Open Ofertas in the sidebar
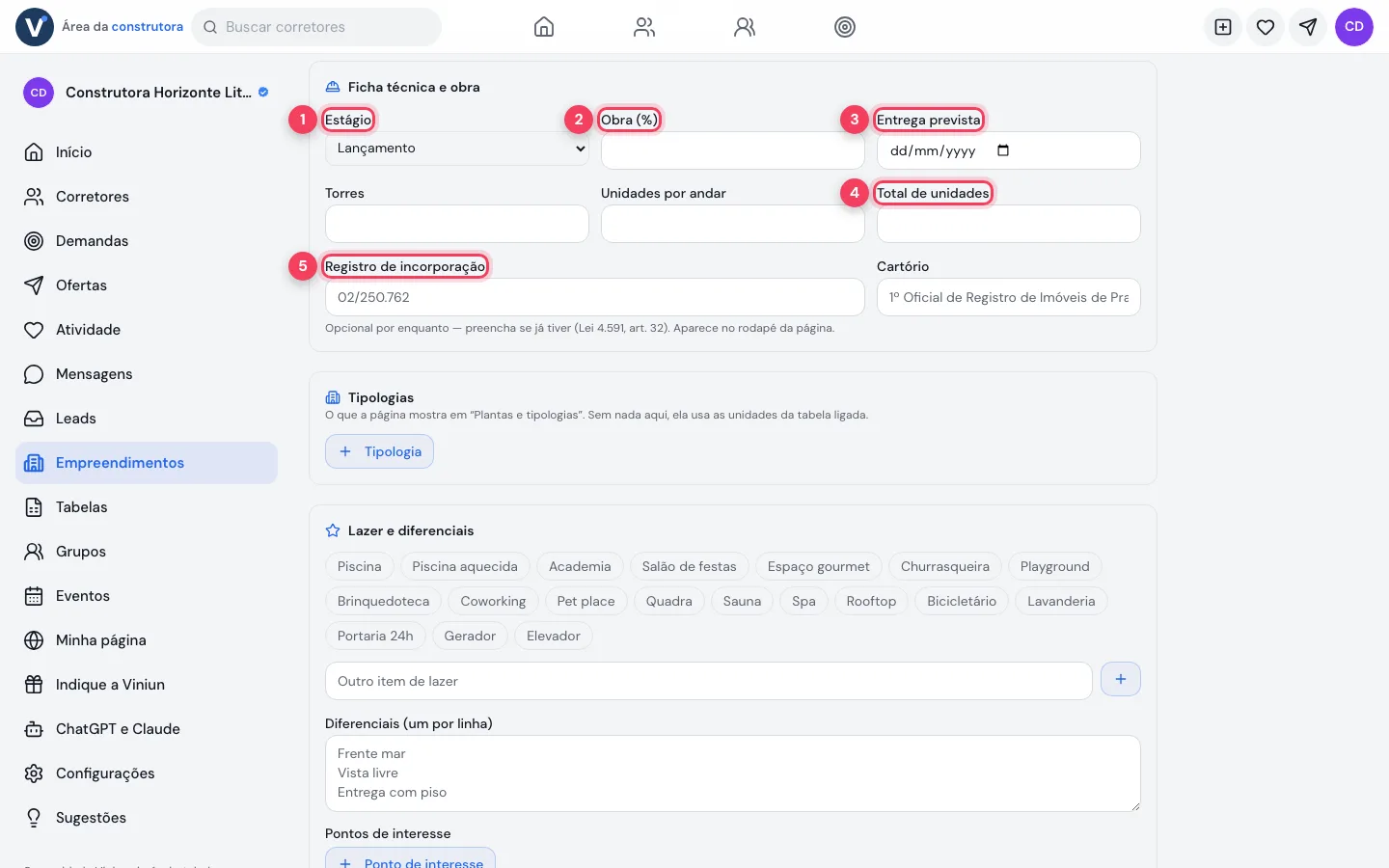This screenshot has height=868, width=1389. pyautogui.click(x=147, y=285)
